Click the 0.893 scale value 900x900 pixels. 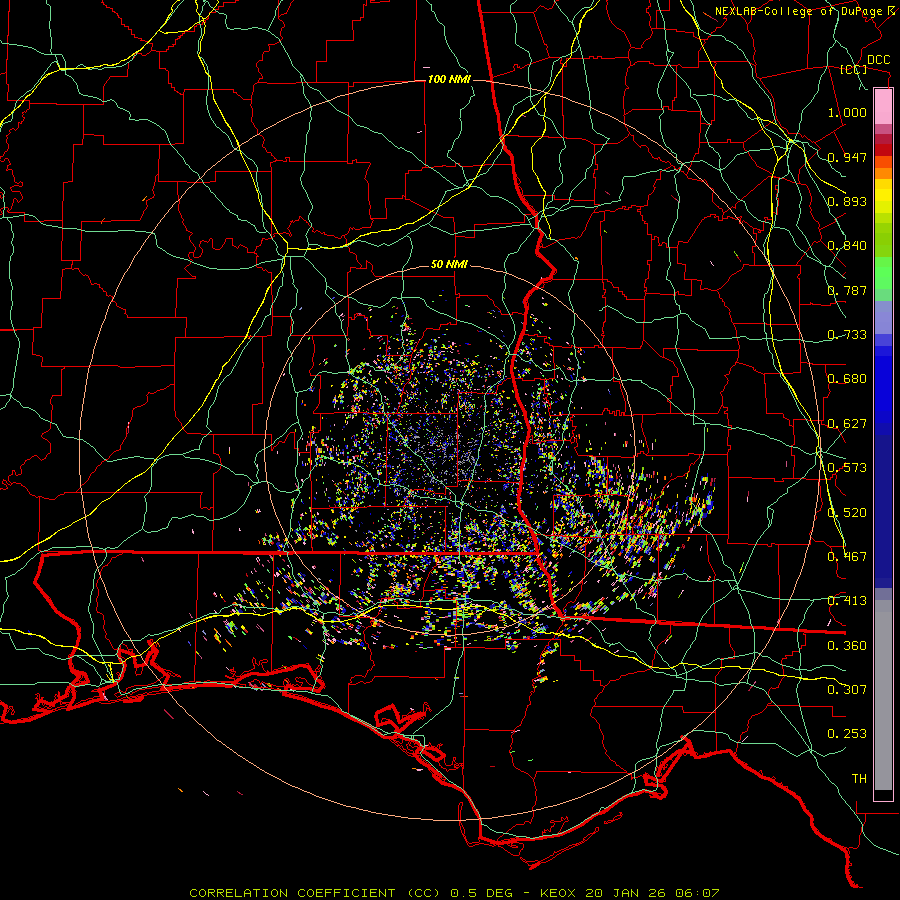point(847,201)
